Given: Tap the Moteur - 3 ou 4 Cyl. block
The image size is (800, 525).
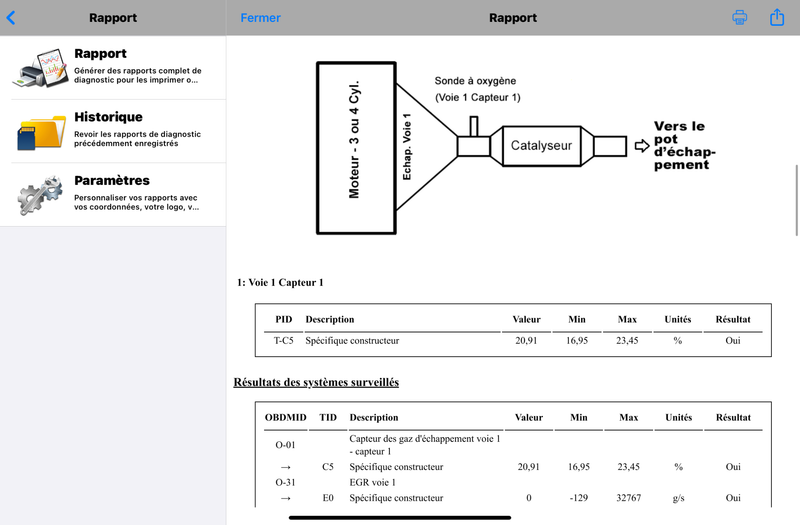Looking at the screenshot, I should click(355, 146).
